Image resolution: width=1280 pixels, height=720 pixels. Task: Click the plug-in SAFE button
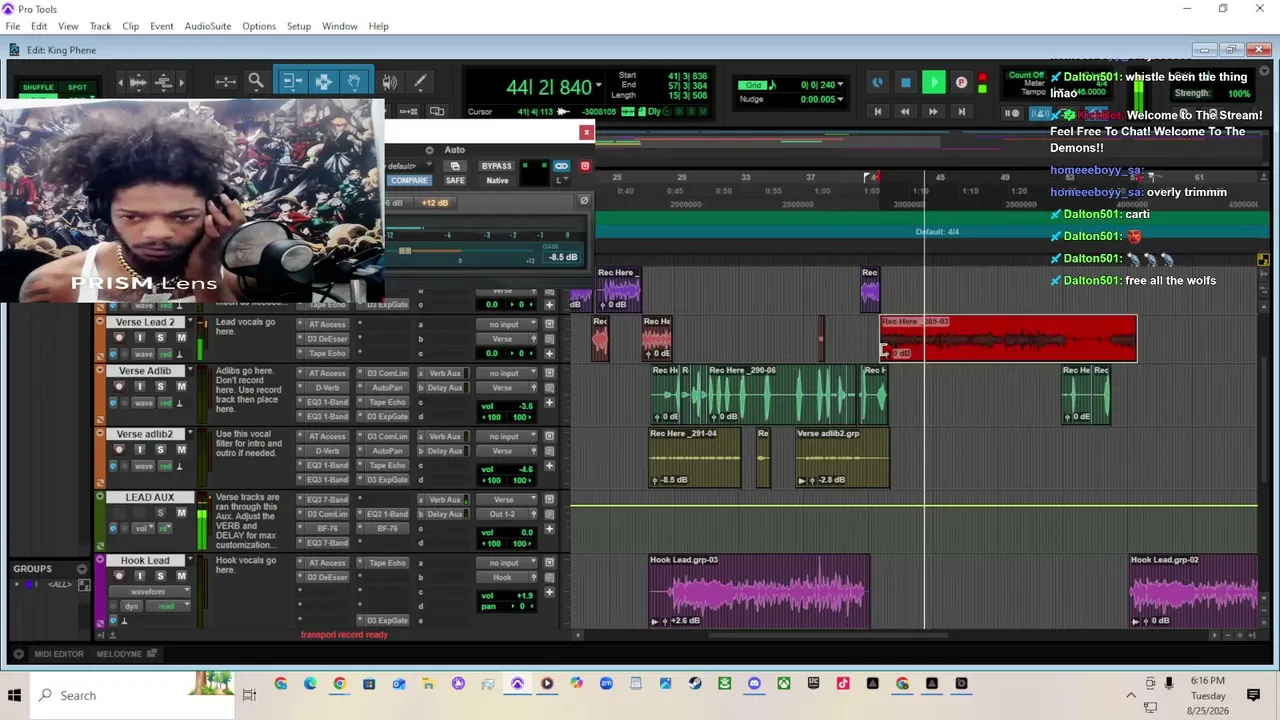tap(455, 180)
